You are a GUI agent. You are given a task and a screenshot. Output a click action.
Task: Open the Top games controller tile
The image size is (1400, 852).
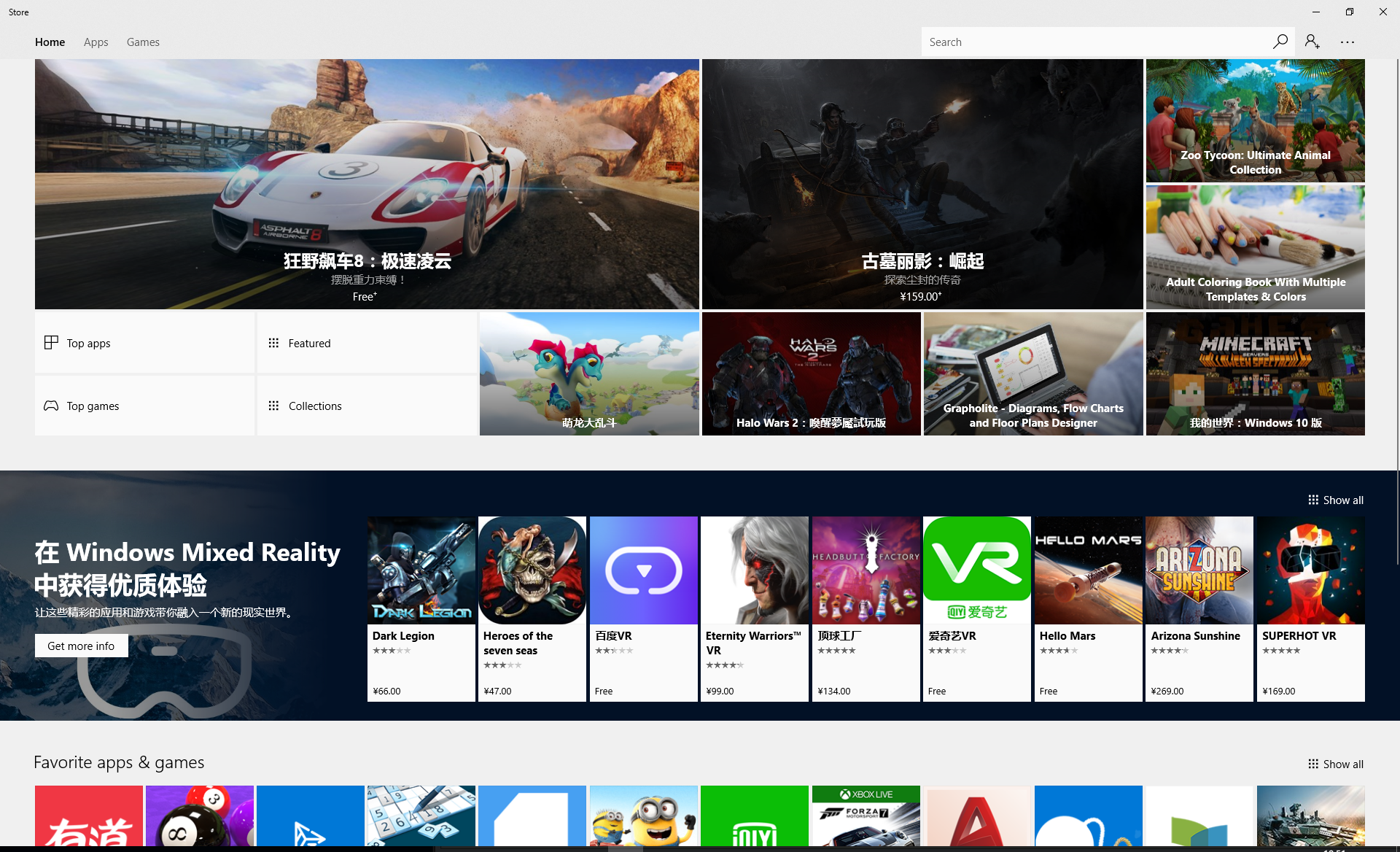tap(144, 406)
